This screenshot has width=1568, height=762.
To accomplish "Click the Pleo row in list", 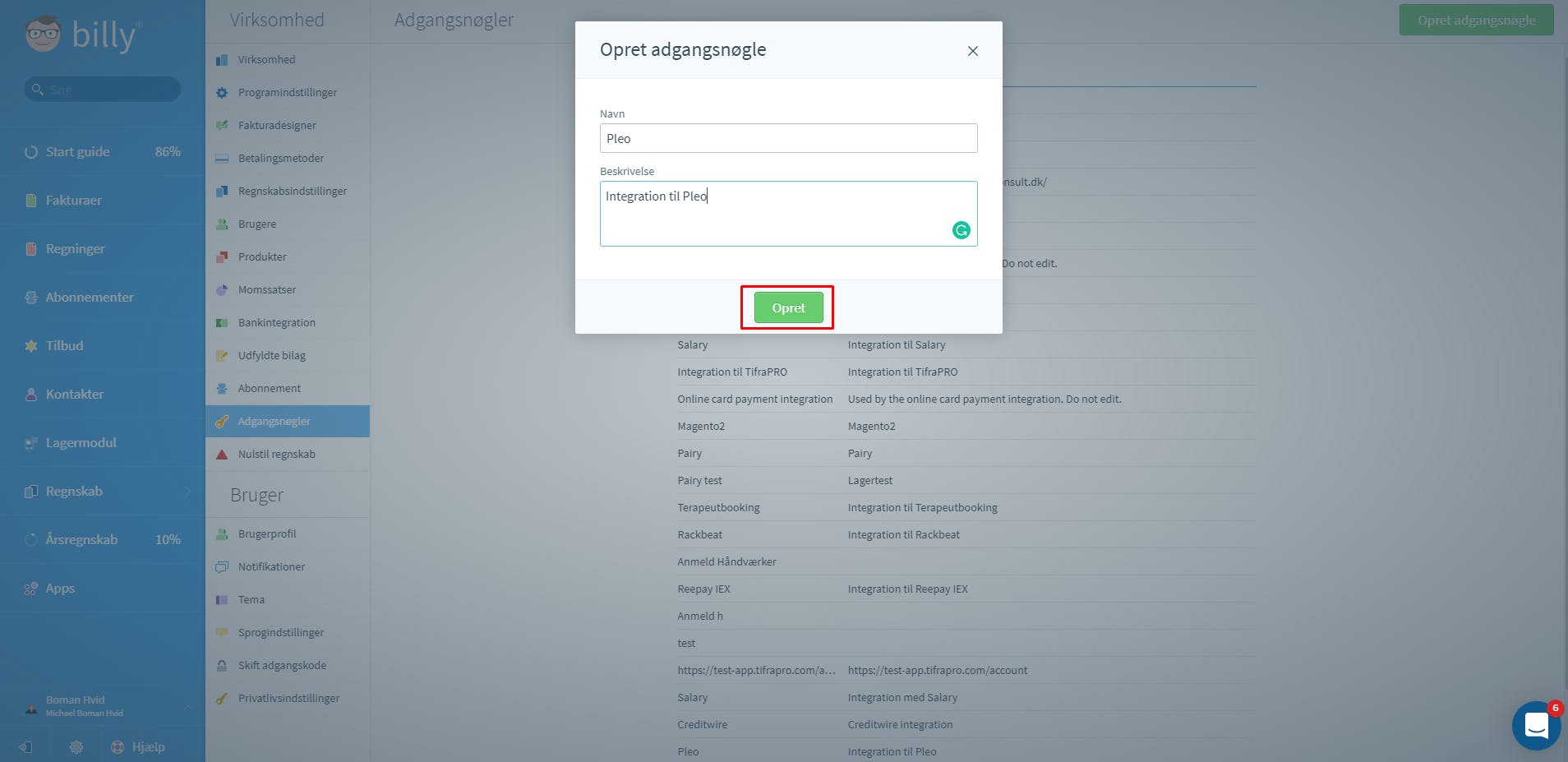I will pos(966,751).
